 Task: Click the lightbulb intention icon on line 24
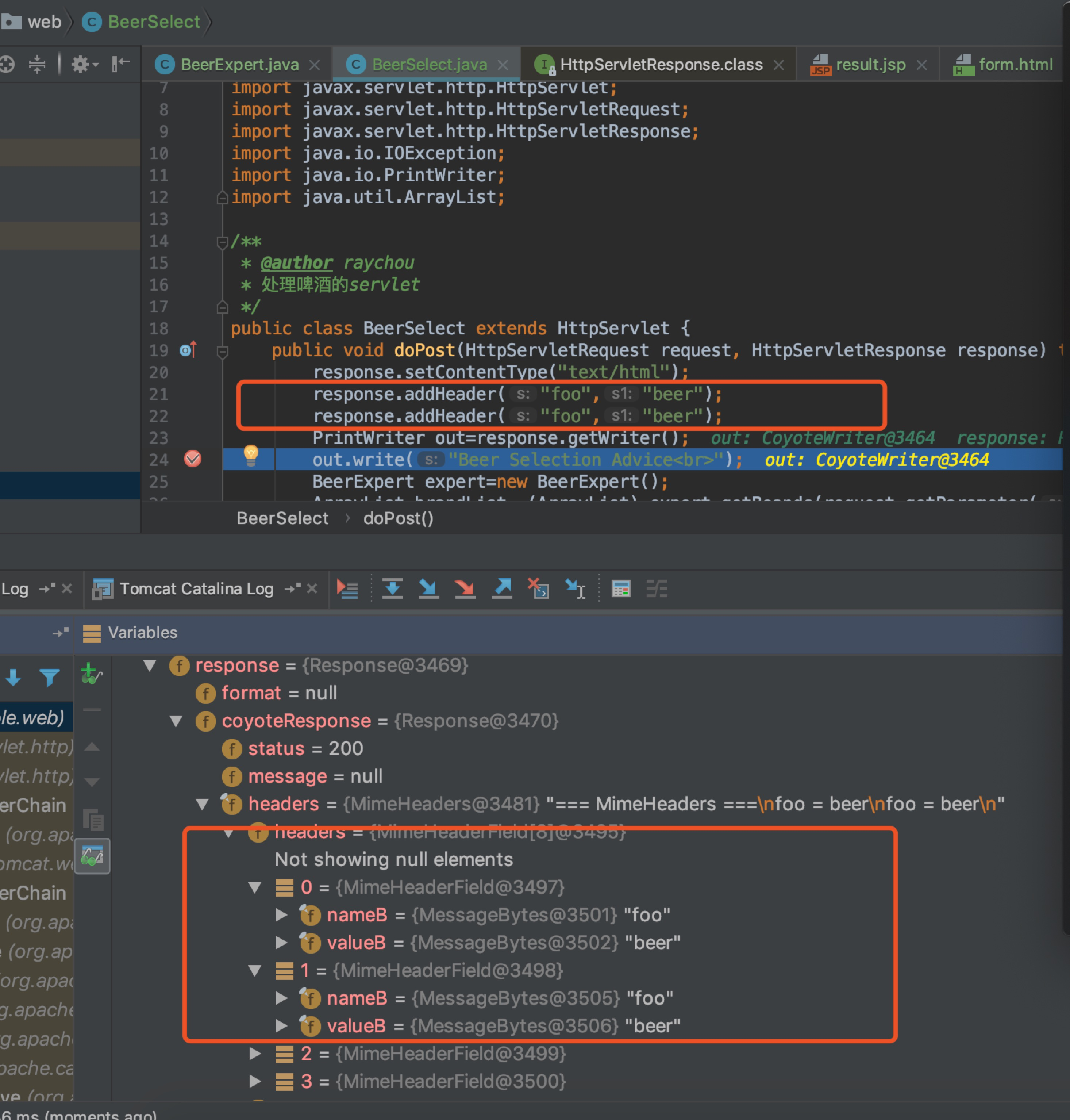pyautogui.click(x=251, y=455)
